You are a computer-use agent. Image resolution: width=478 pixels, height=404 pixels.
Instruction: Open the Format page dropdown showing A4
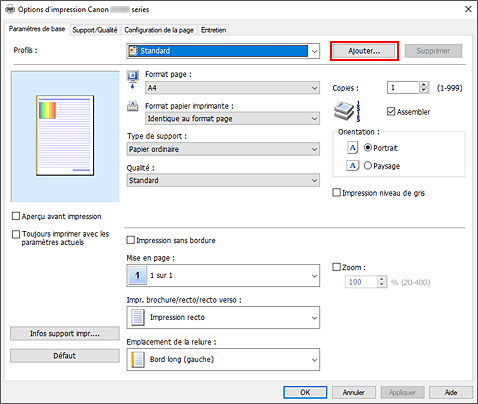[x=232, y=88]
